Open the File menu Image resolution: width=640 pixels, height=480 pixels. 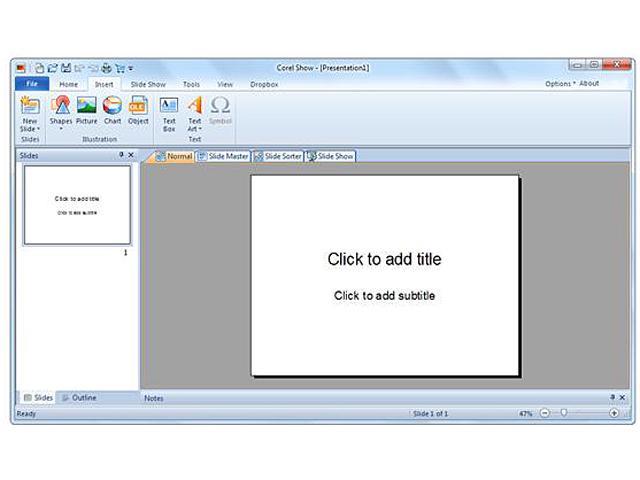[x=30, y=85]
